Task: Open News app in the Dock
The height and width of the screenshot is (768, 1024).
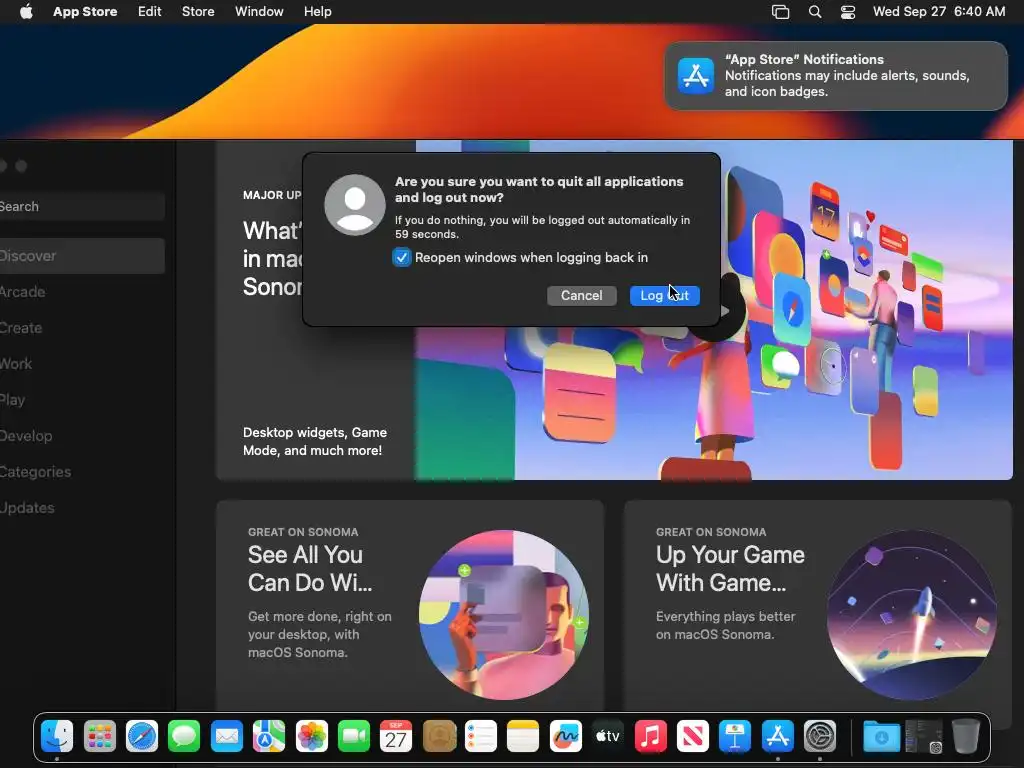Action: (x=693, y=737)
